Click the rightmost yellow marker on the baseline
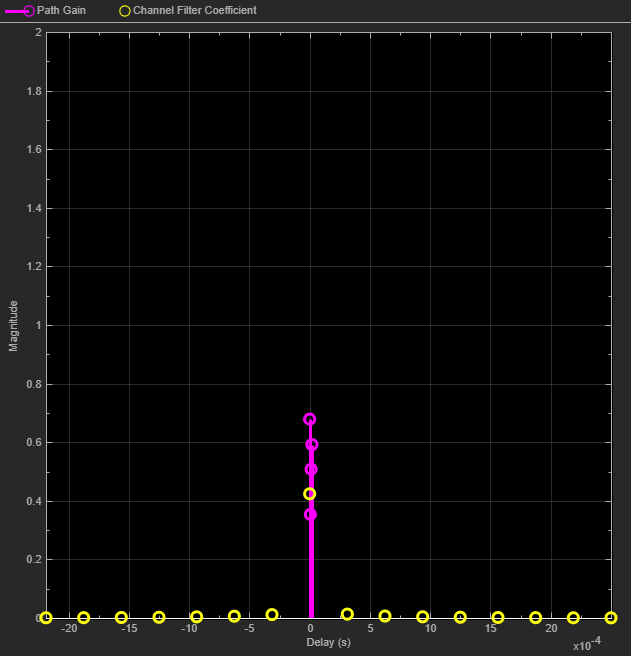Image resolution: width=631 pixels, height=656 pixels. 611,618
